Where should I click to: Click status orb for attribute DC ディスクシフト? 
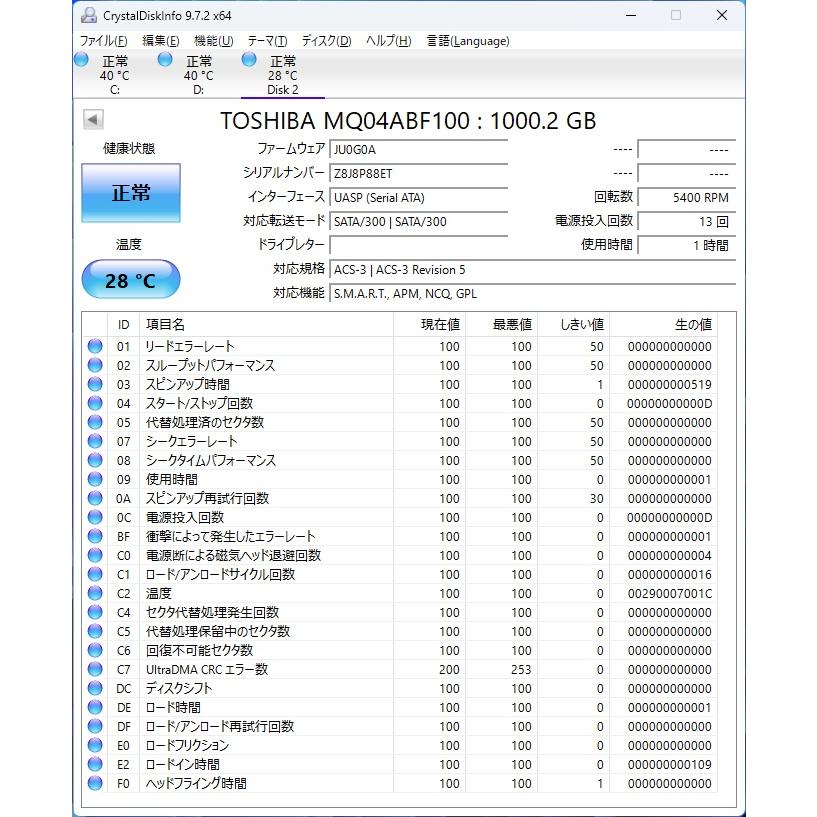(x=95, y=688)
